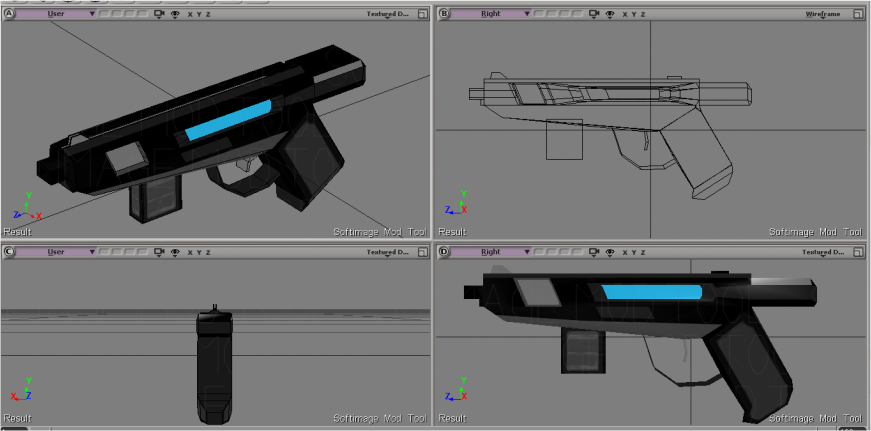Screen dimensions: 871x431
Task: Toggle the Y axis button in viewport B
Action: (x=634, y=14)
